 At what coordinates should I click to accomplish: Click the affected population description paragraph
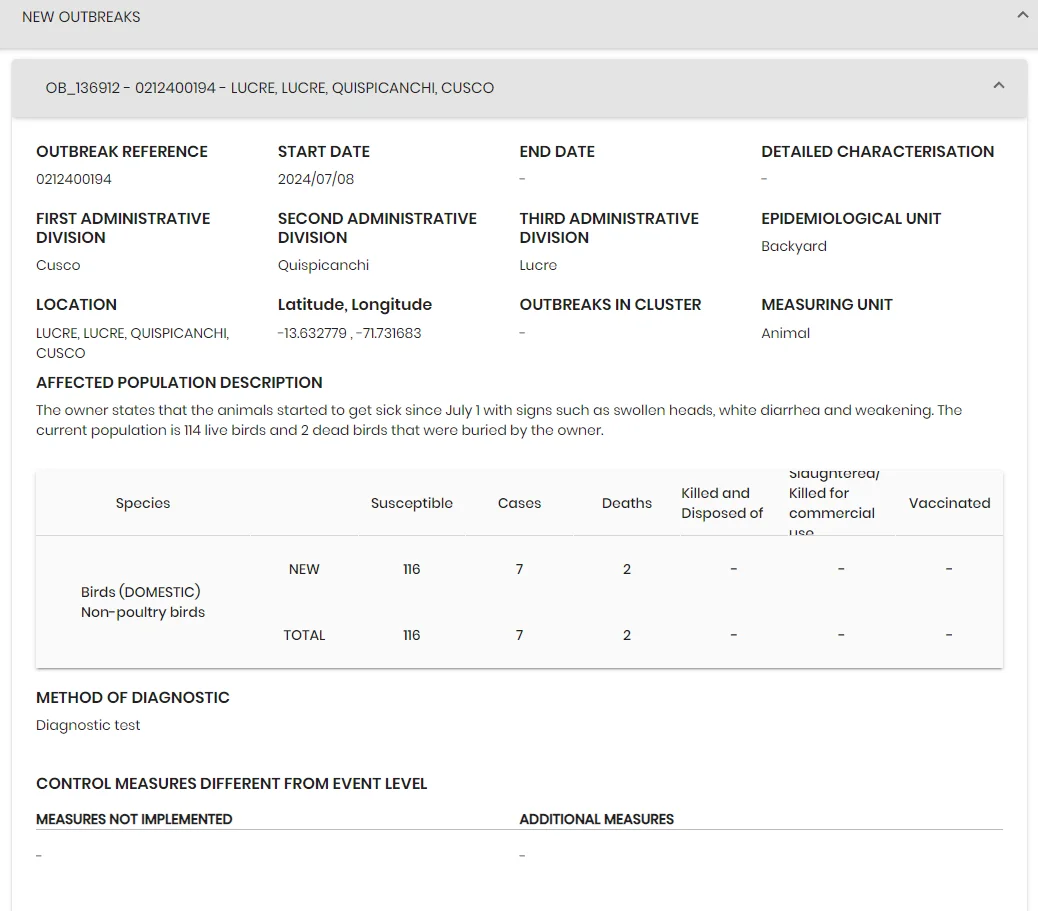pyautogui.click(x=499, y=420)
